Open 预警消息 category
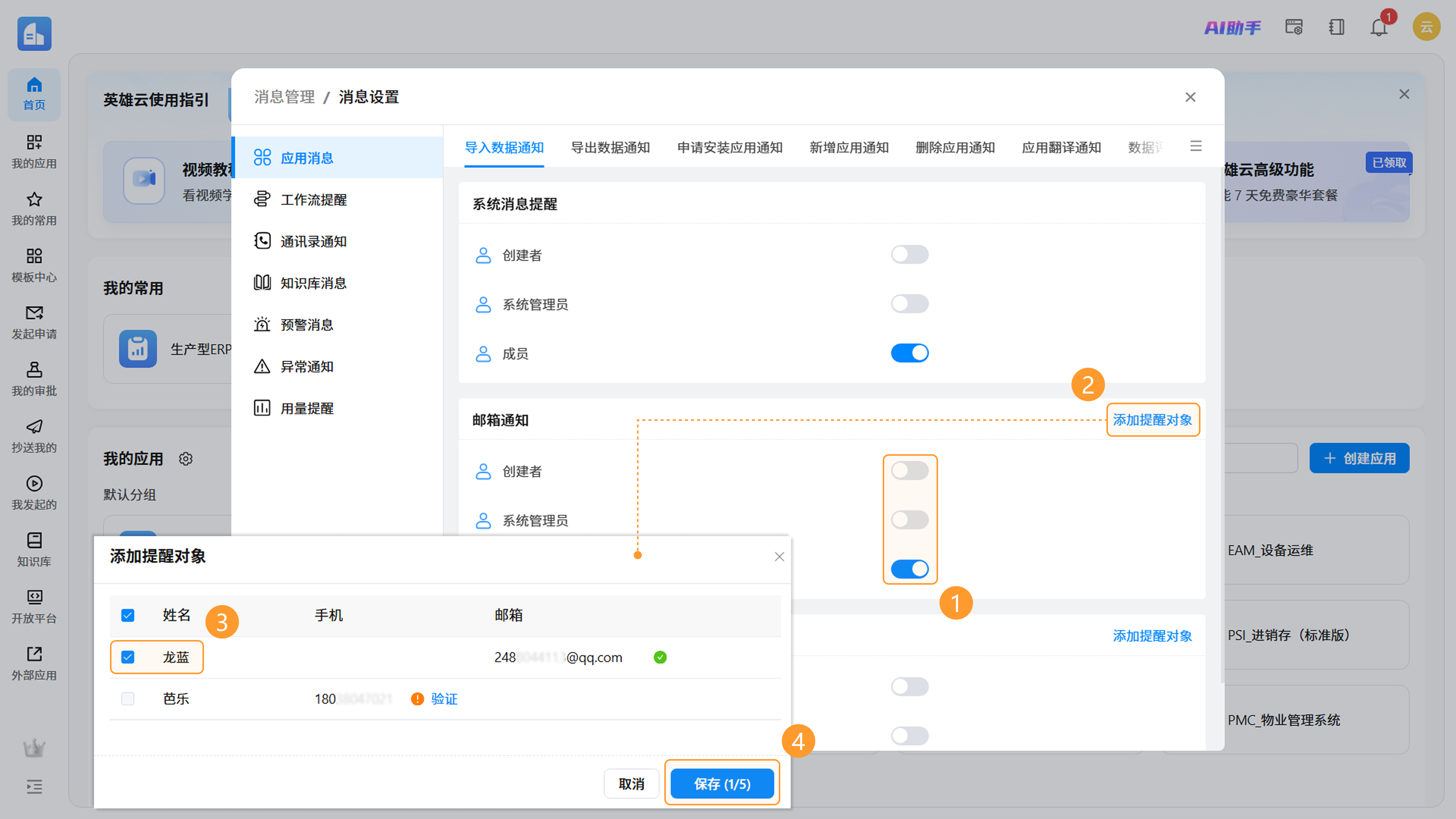Viewport: 1456px width, 819px height. click(x=337, y=325)
